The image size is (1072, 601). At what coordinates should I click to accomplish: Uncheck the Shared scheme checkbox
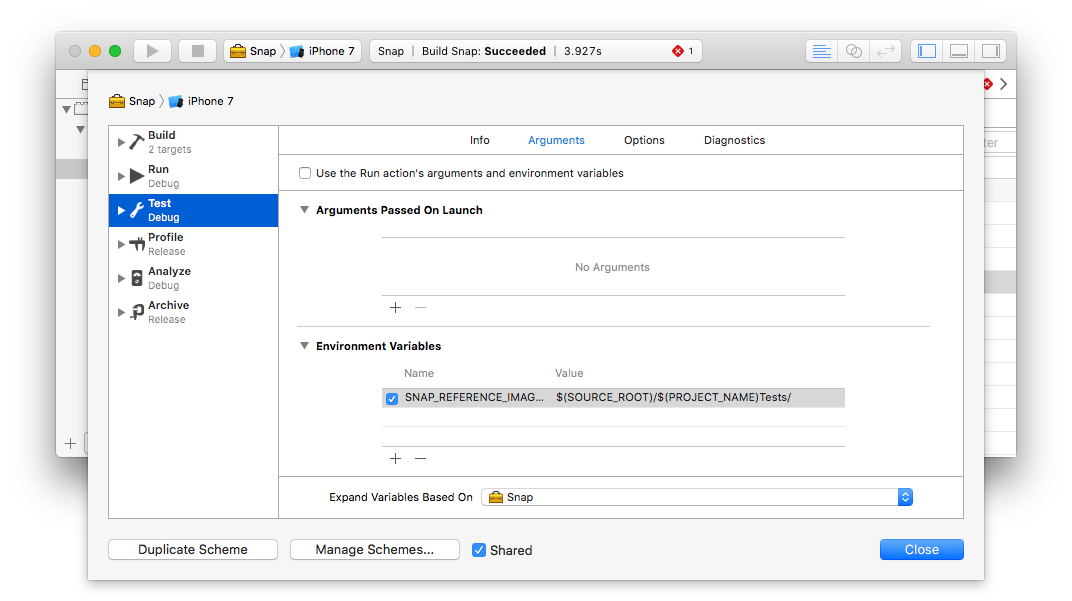[x=479, y=549]
